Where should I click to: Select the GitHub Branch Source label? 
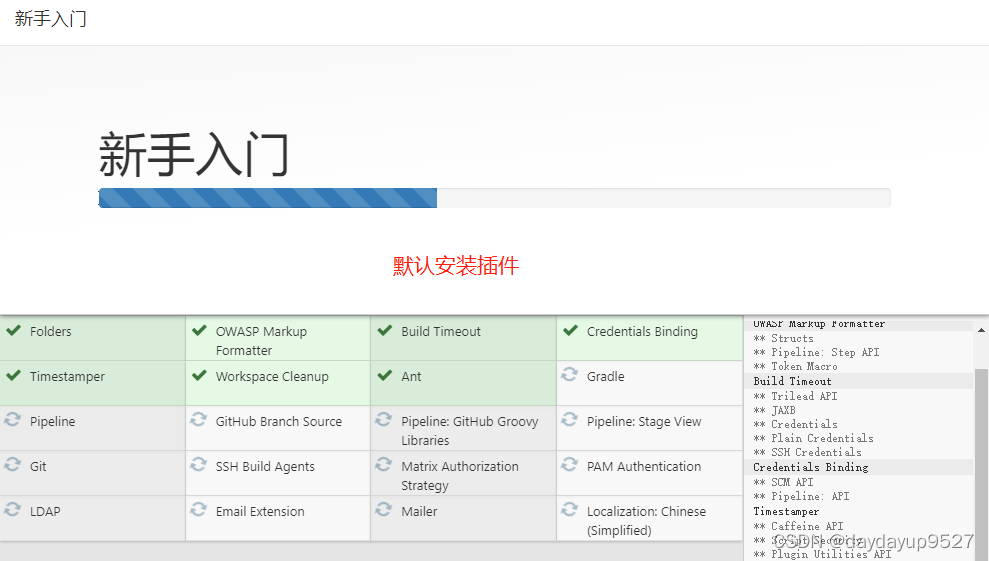click(279, 422)
